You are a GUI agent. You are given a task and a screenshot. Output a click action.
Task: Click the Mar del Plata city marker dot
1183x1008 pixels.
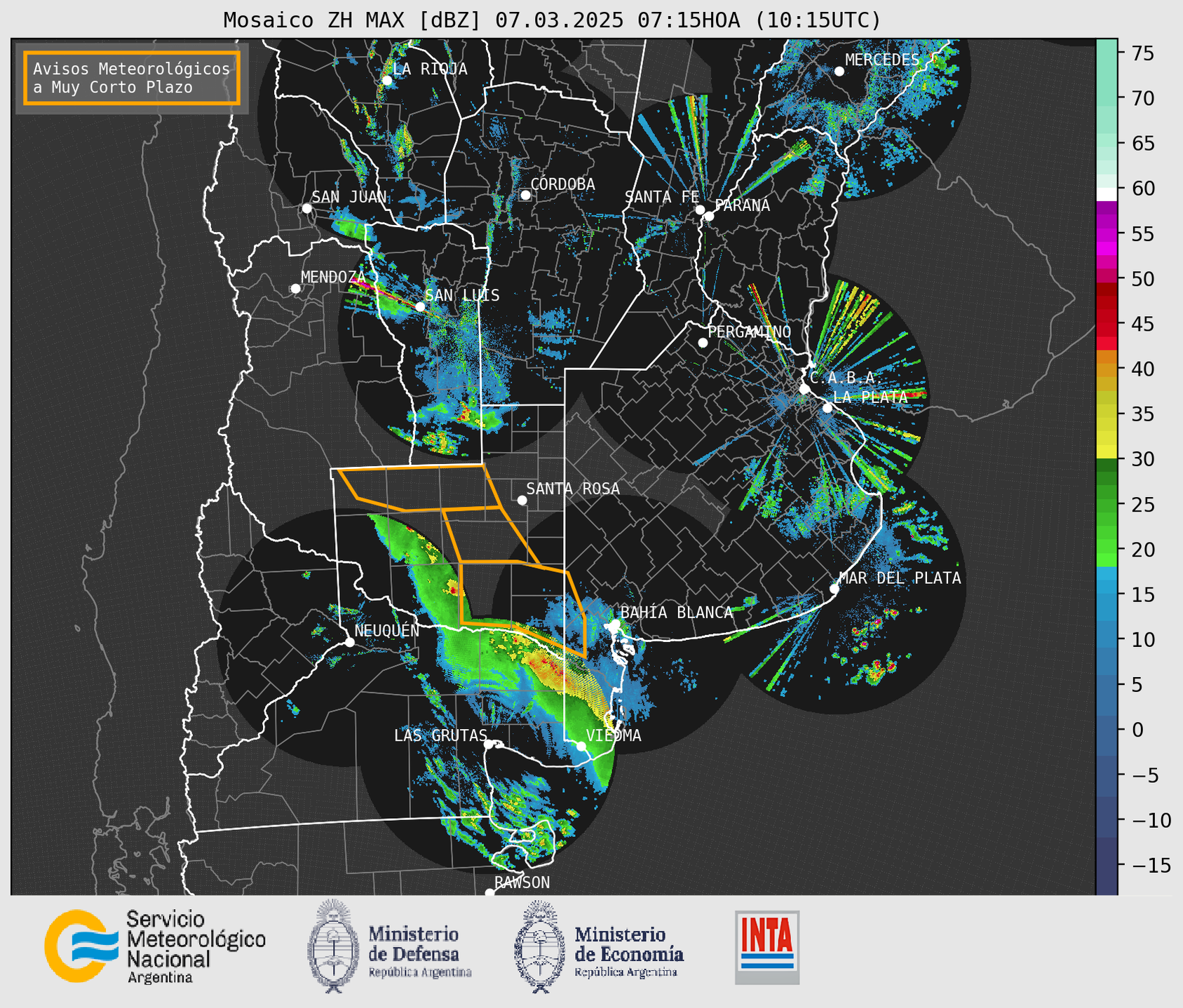tap(834, 588)
